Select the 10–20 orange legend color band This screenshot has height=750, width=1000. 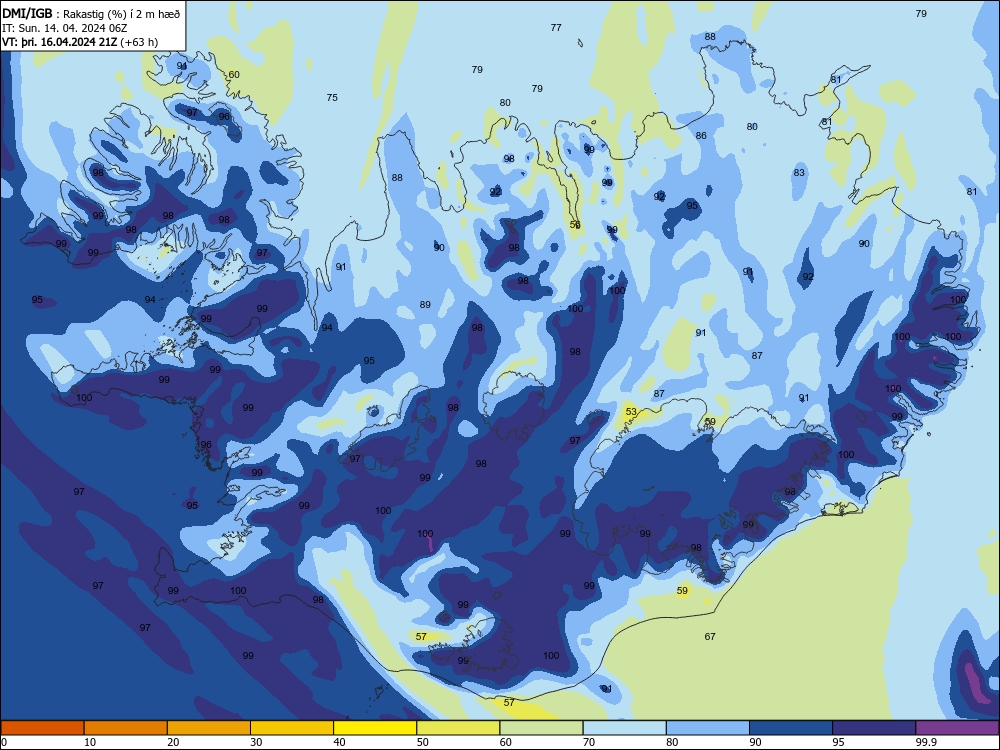126,728
